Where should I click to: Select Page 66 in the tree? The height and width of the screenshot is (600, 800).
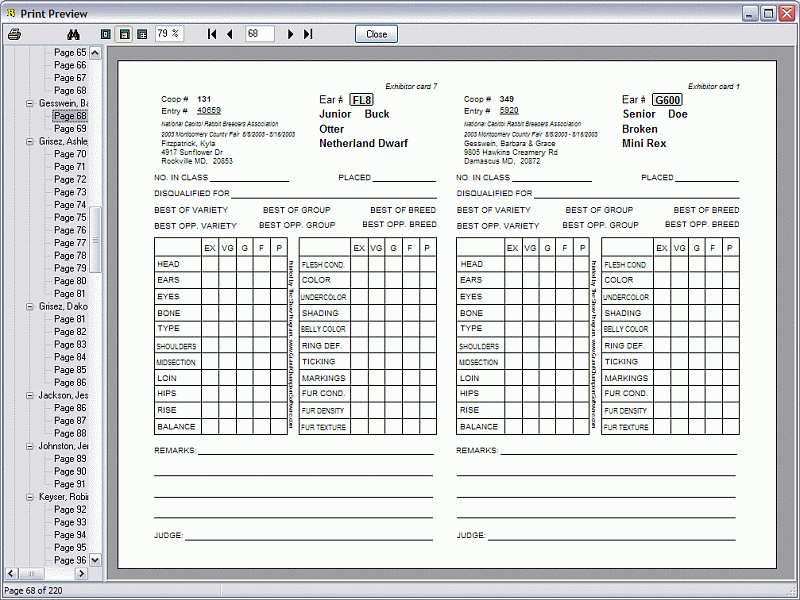(70, 65)
